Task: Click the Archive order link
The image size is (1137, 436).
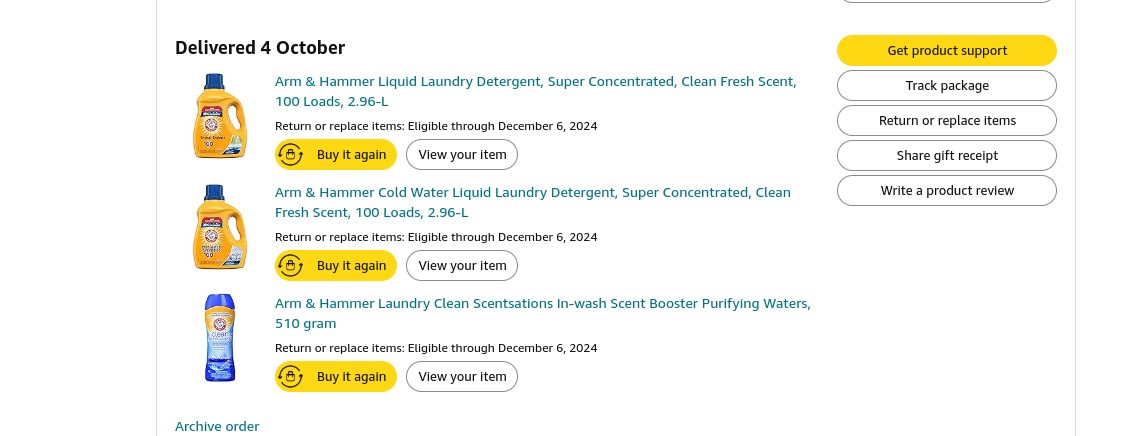Action: [217, 427]
